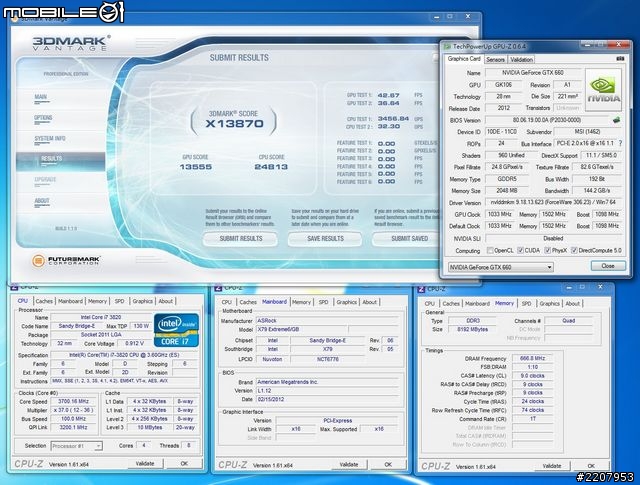Open the Processor #1 selection dropdown
This screenshot has width=640, height=485.
coord(76,446)
